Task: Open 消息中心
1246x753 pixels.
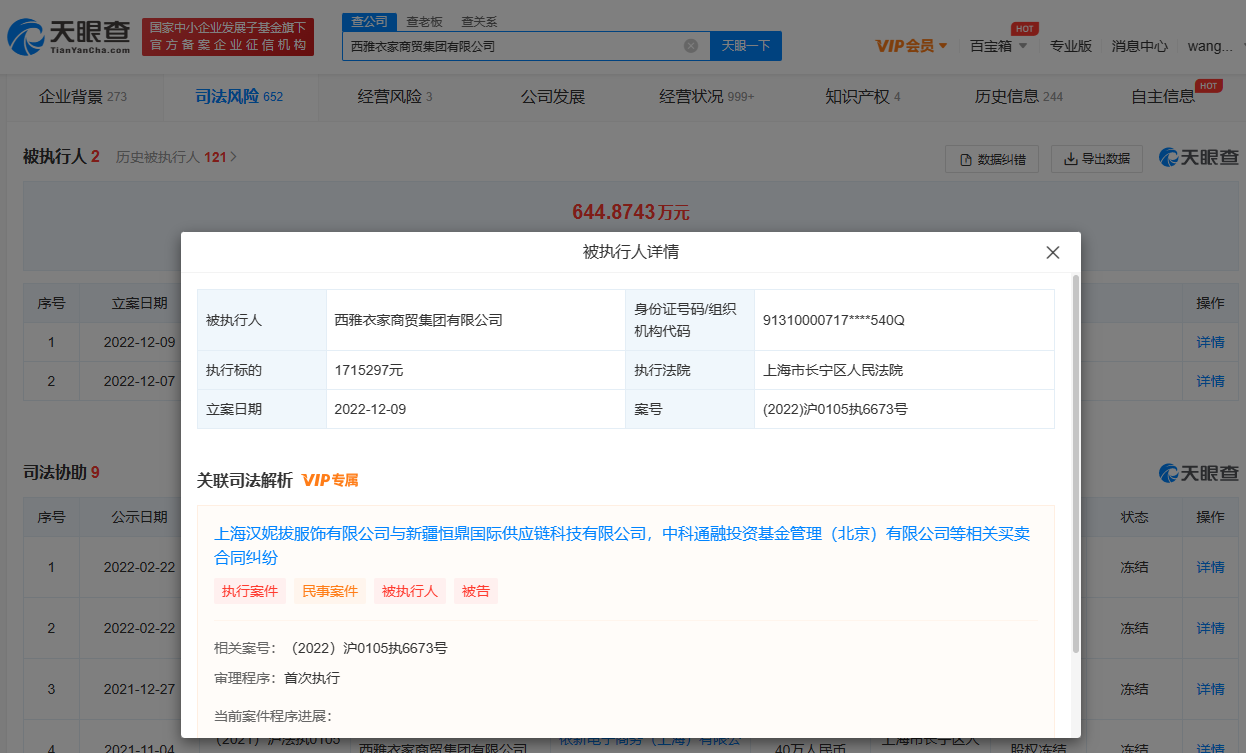Action: click(x=1139, y=46)
